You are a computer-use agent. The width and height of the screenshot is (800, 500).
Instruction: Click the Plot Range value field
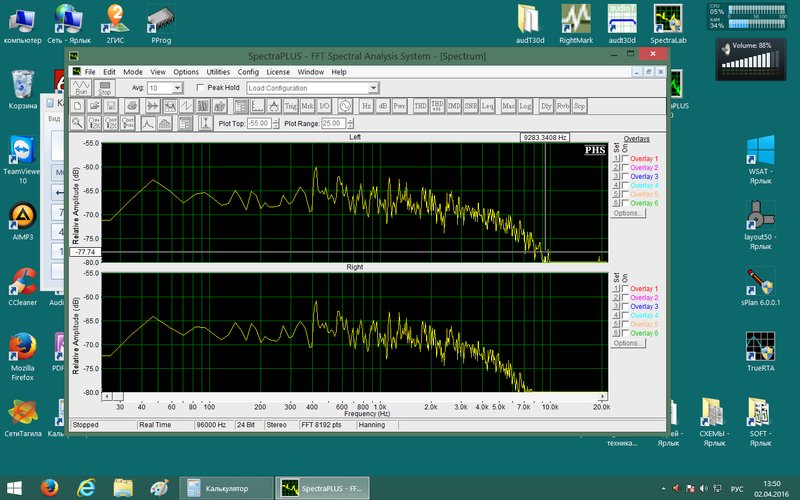point(334,123)
